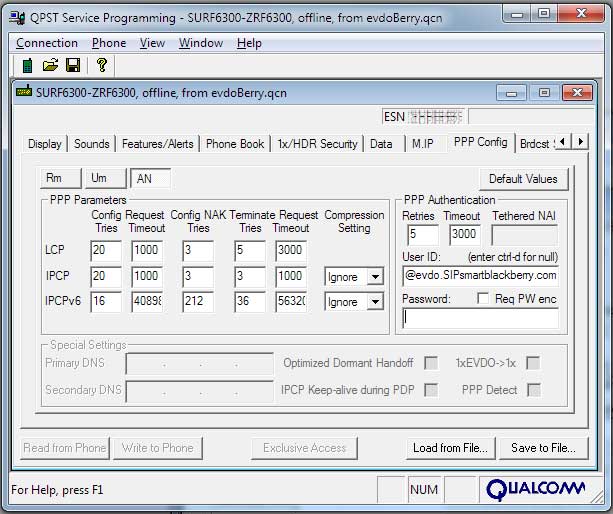Click the Default Values button
The height and width of the screenshot is (514, 613).
tap(523, 179)
